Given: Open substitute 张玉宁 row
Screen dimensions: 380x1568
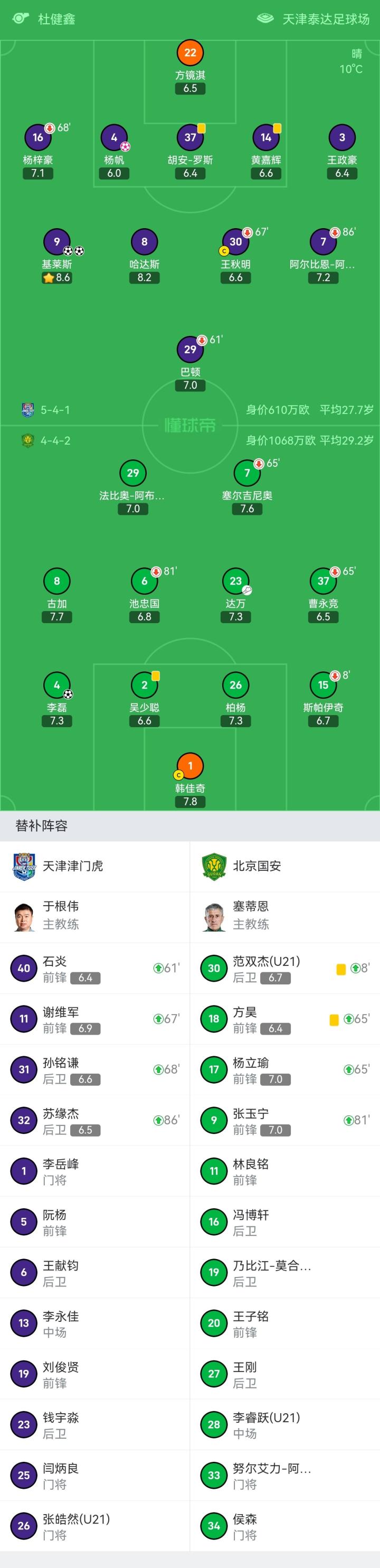Looking at the screenshot, I should coord(284,1121).
